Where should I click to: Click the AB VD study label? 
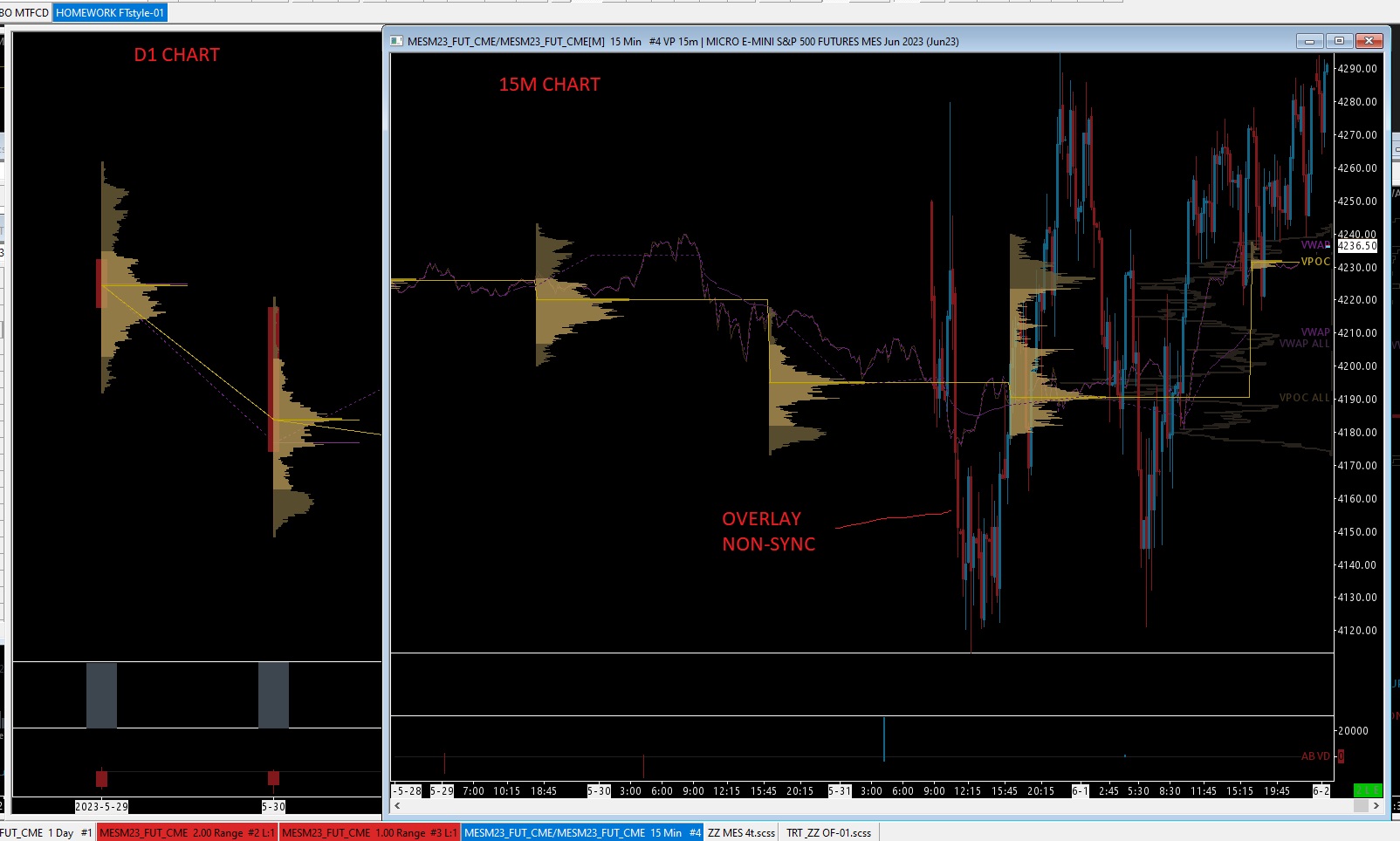(x=1315, y=756)
